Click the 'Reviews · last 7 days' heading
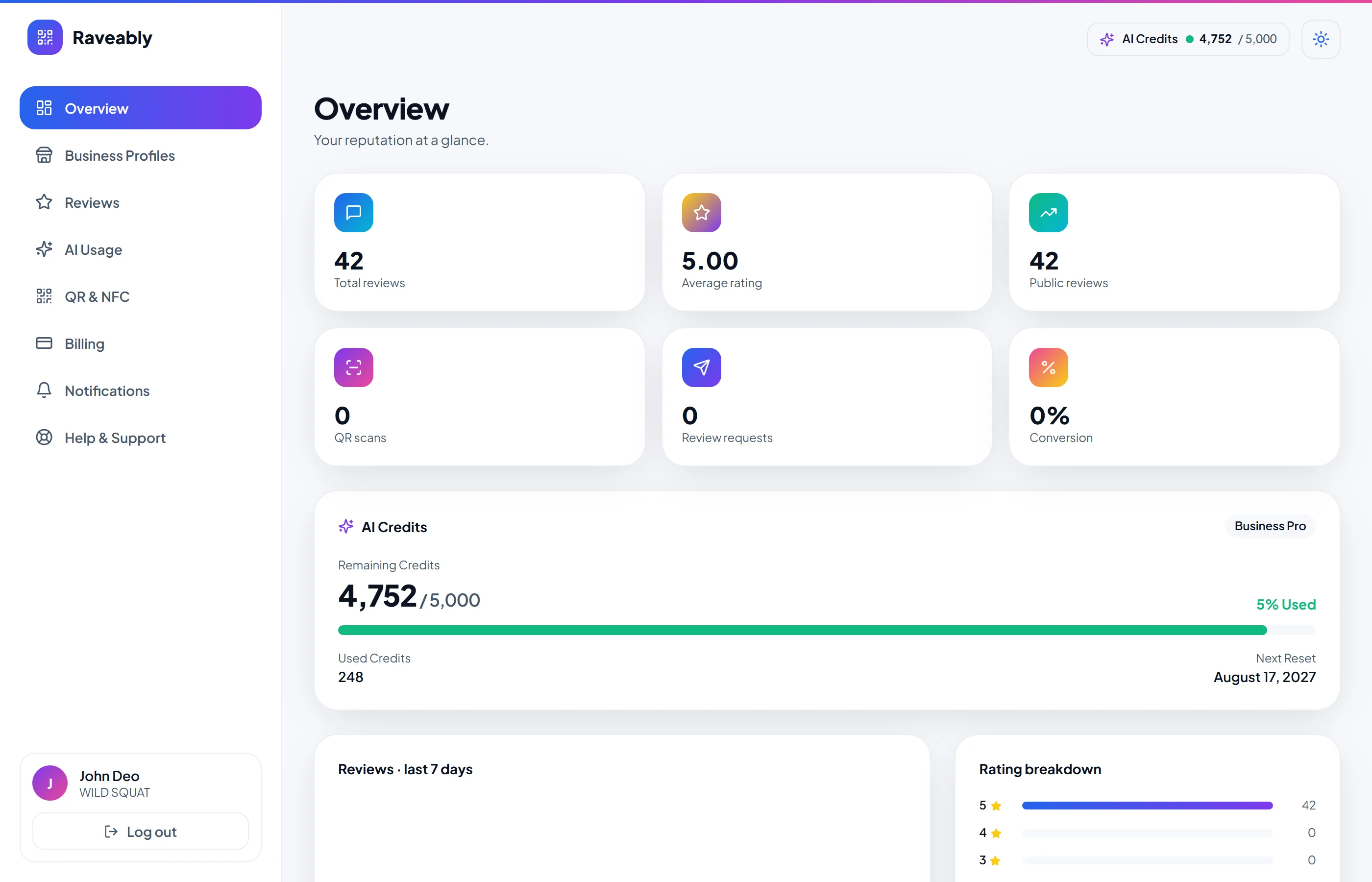 405,769
